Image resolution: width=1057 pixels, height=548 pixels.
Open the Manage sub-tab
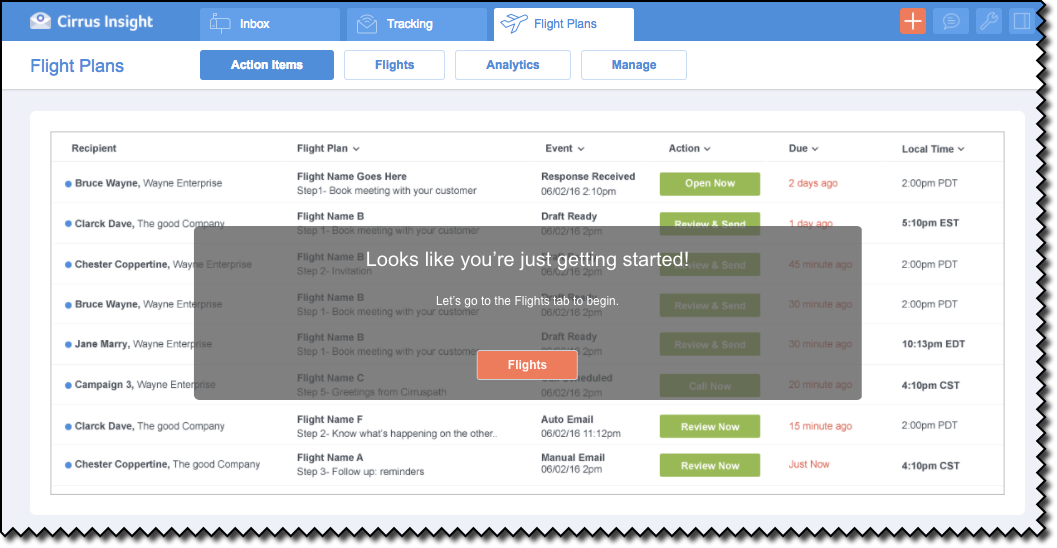634,65
